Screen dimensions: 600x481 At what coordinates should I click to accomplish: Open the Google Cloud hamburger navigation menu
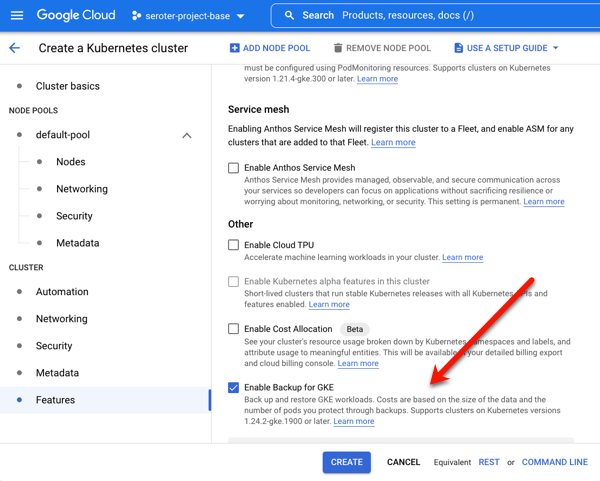pos(17,16)
